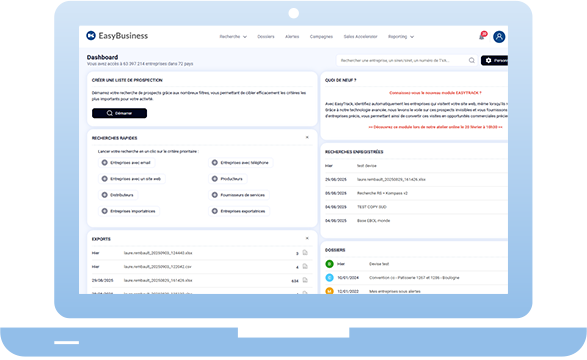
Task: Select Producteurs quick search label
Action: (231, 179)
